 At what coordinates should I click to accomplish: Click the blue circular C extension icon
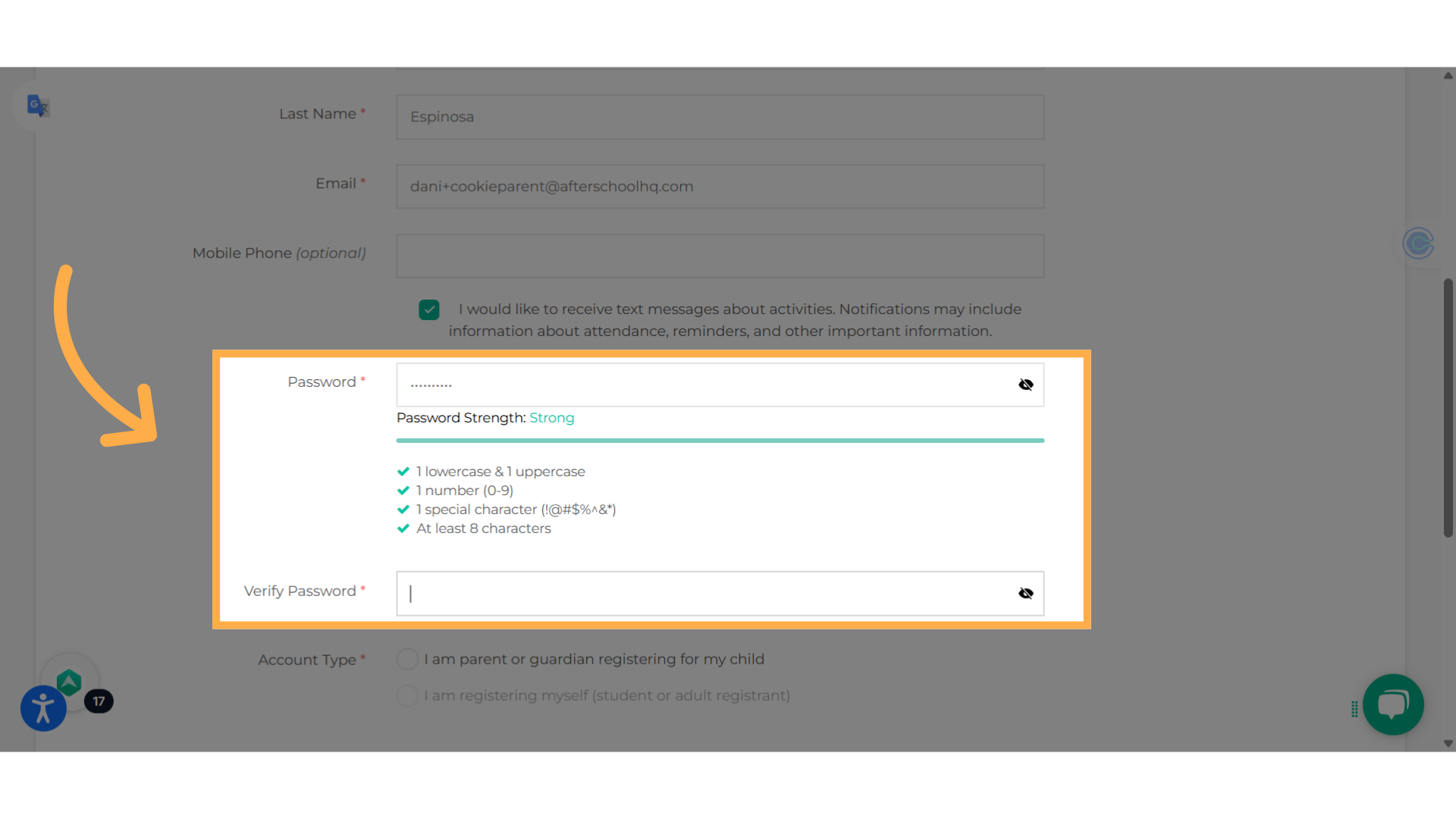point(1418,243)
